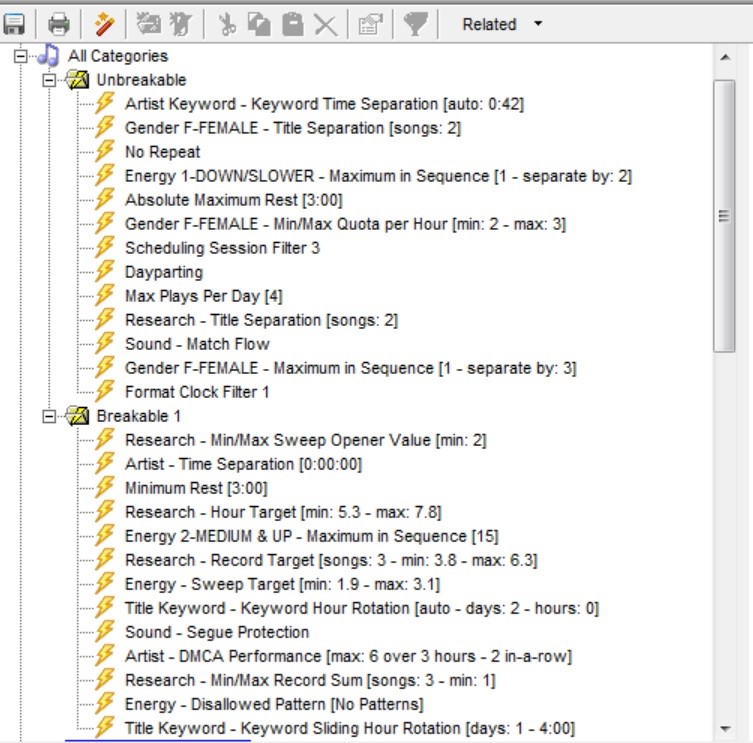Collapse the All Categories tree node
Screen dimensions: 753x743
click(19, 56)
